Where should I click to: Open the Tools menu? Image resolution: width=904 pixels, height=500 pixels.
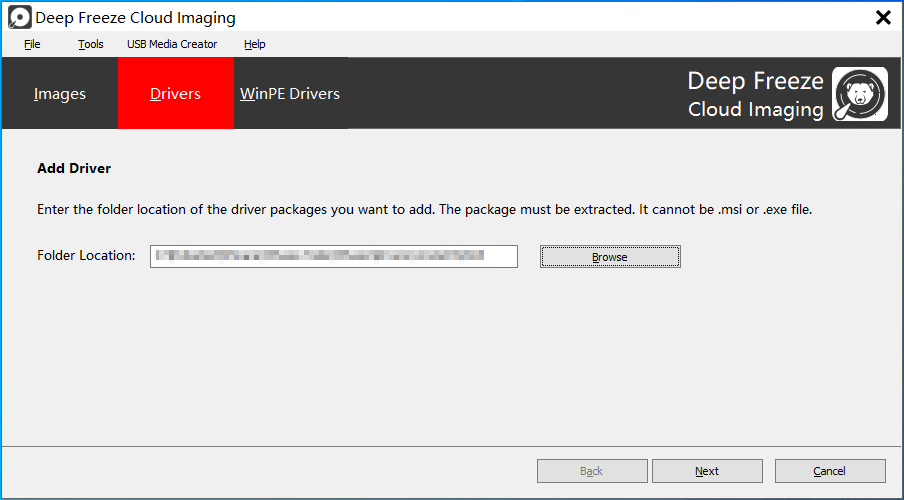pyautogui.click(x=91, y=44)
